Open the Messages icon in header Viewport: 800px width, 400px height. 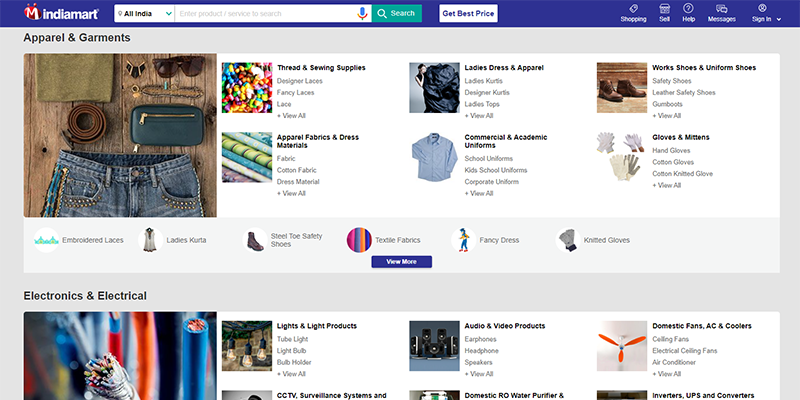tap(721, 13)
